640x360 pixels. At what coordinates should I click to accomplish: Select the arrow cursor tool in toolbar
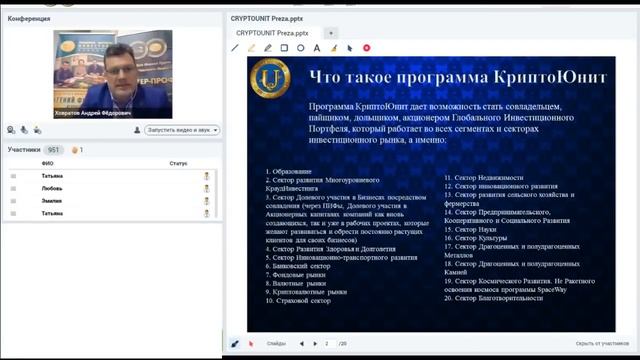[x=350, y=48]
